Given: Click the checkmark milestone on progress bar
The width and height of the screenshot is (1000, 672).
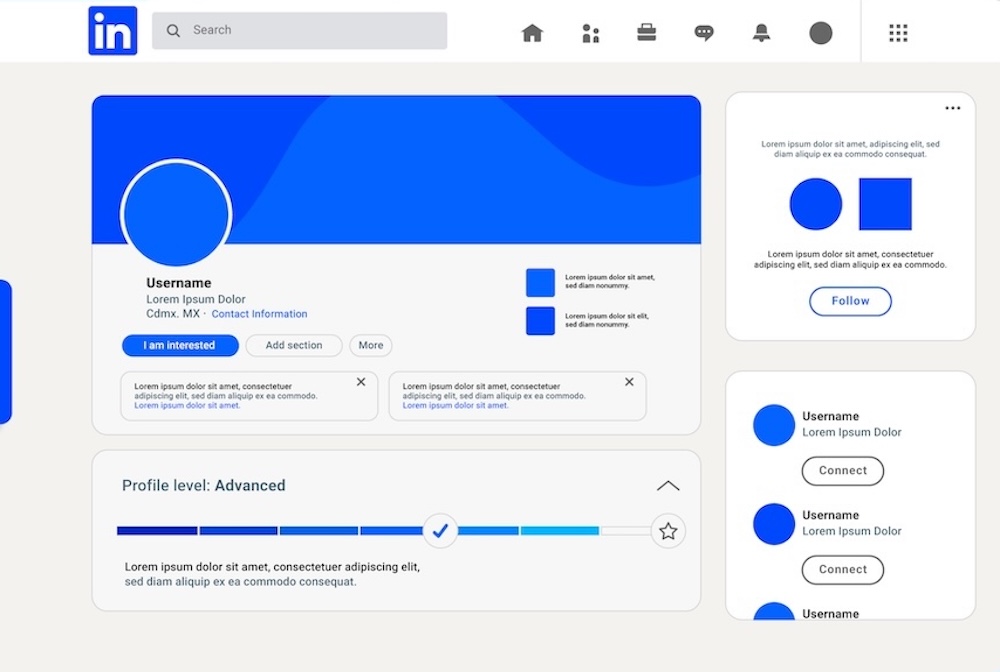Looking at the screenshot, I should [x=440, y=530].
